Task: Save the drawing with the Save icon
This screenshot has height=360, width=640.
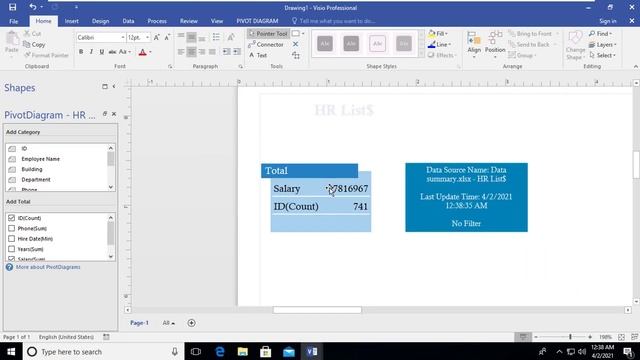Action: pos(13,7)
